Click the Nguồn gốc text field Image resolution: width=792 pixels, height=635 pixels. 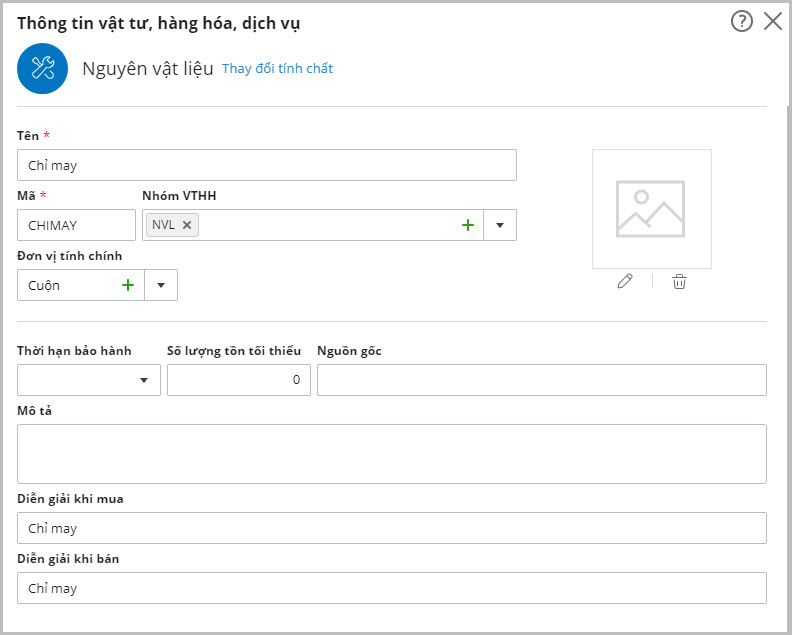pos(541,380)
